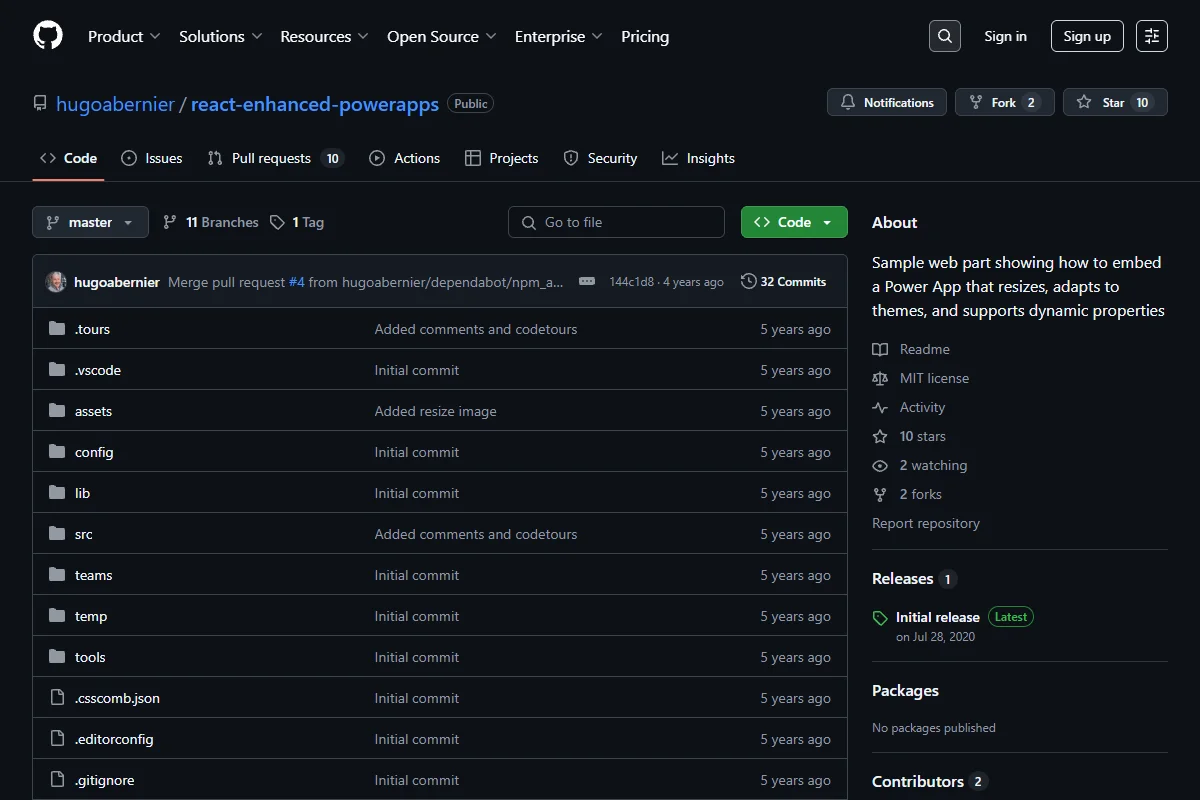Viewport: 1200px width, 800px height.
Task: Open GitHub homepage via Octocat logo
Action: tap(48, 36)
